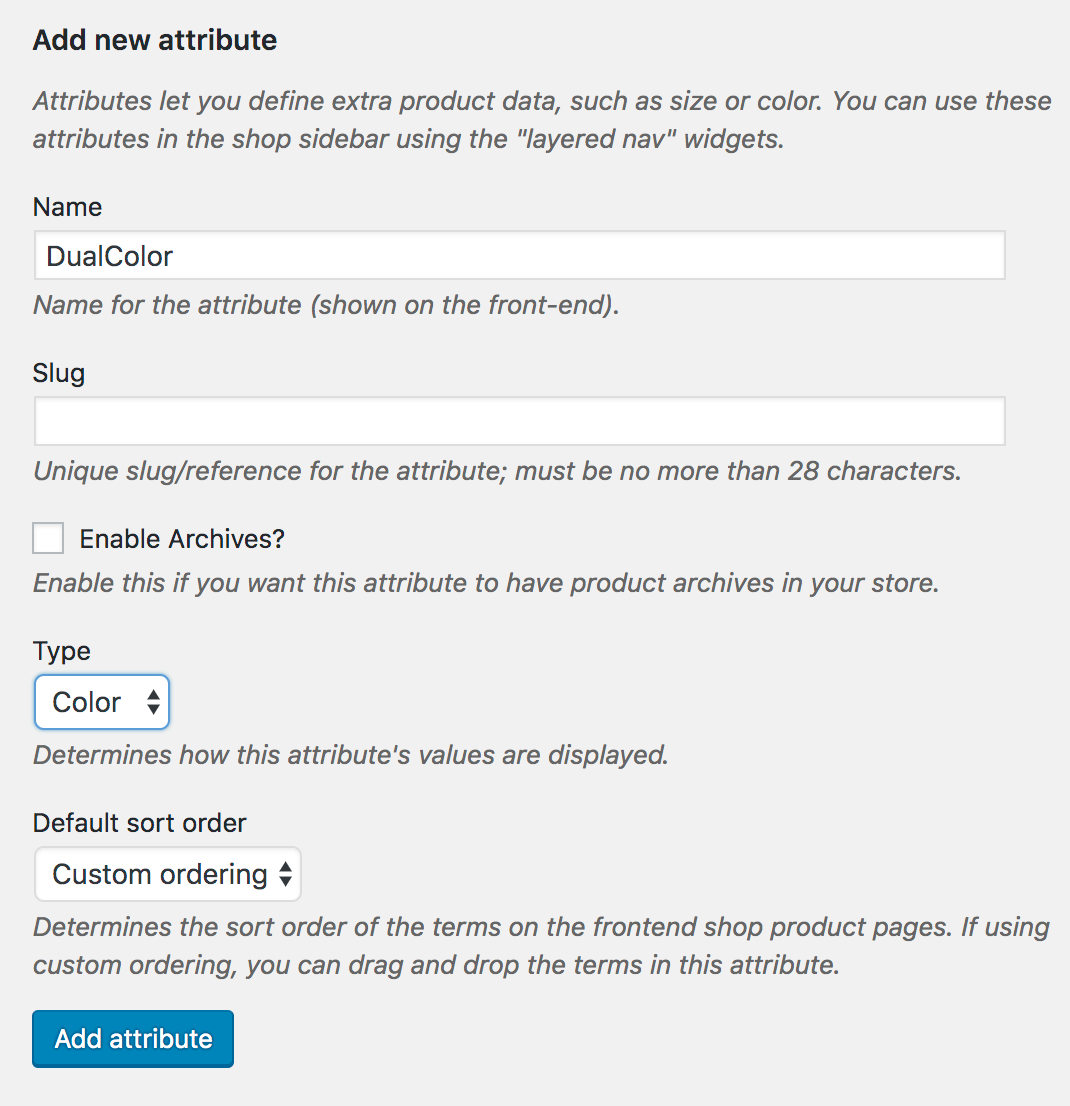Screen dimensions: 1070x1106
Task: Tick the Enable Archives checkbox
Action: (48, 538)
